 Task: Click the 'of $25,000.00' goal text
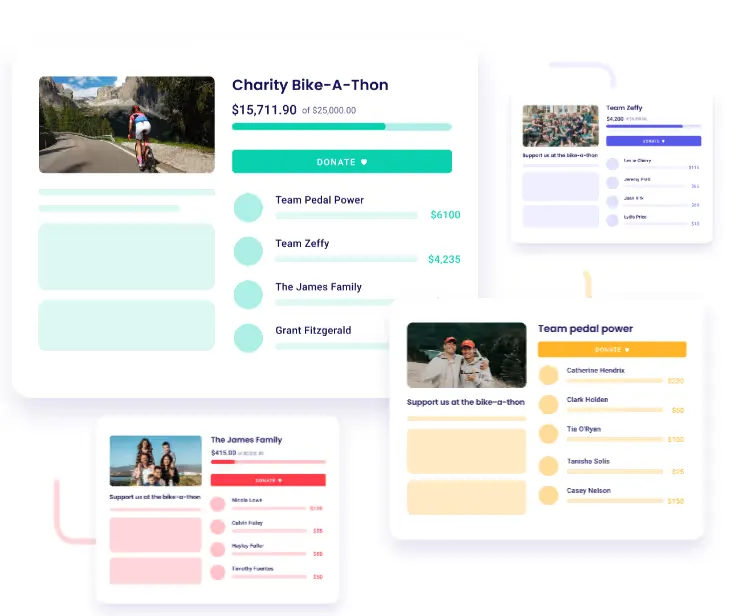(x=329, y=110)
